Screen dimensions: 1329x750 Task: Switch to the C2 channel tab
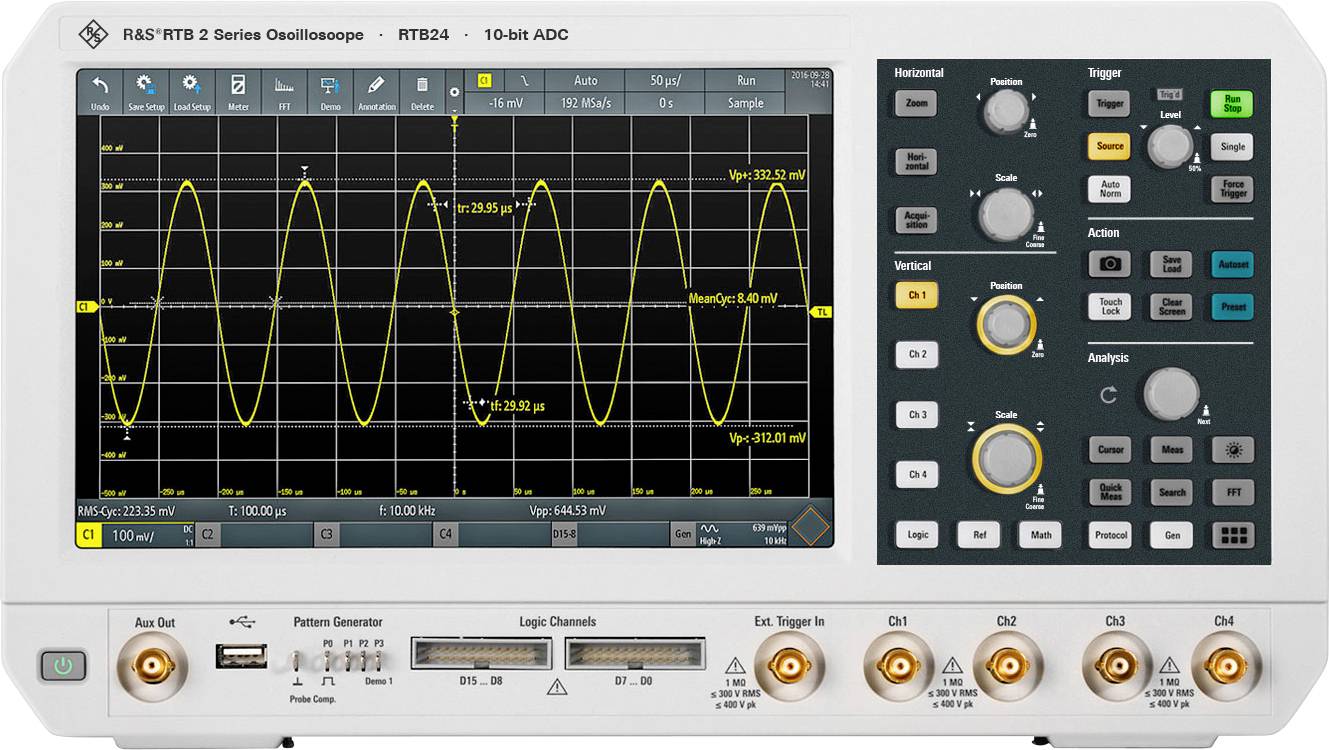tap(206, 536)
